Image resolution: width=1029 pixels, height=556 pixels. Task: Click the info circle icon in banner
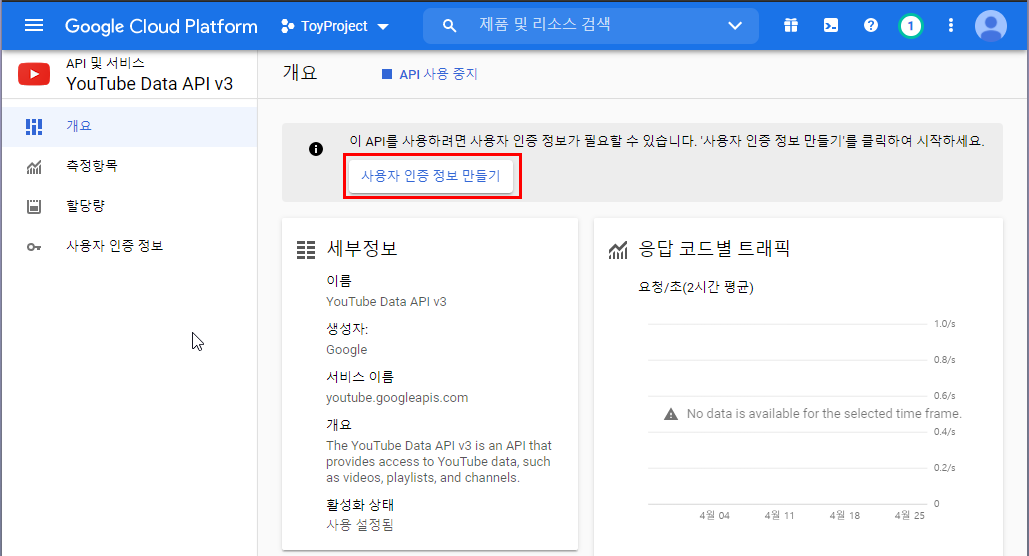click(x=316, y=149)
